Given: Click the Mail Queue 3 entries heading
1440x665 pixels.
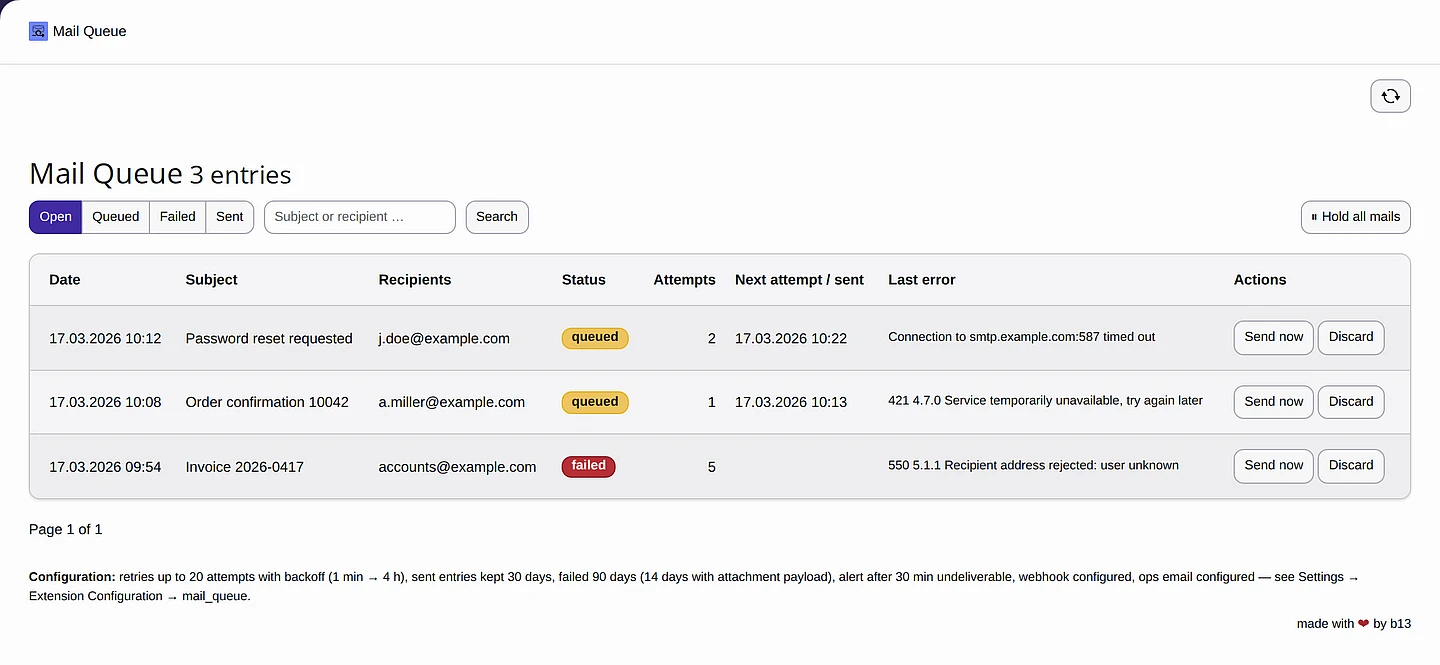Looking at the screenshot, I should [160, 174].
